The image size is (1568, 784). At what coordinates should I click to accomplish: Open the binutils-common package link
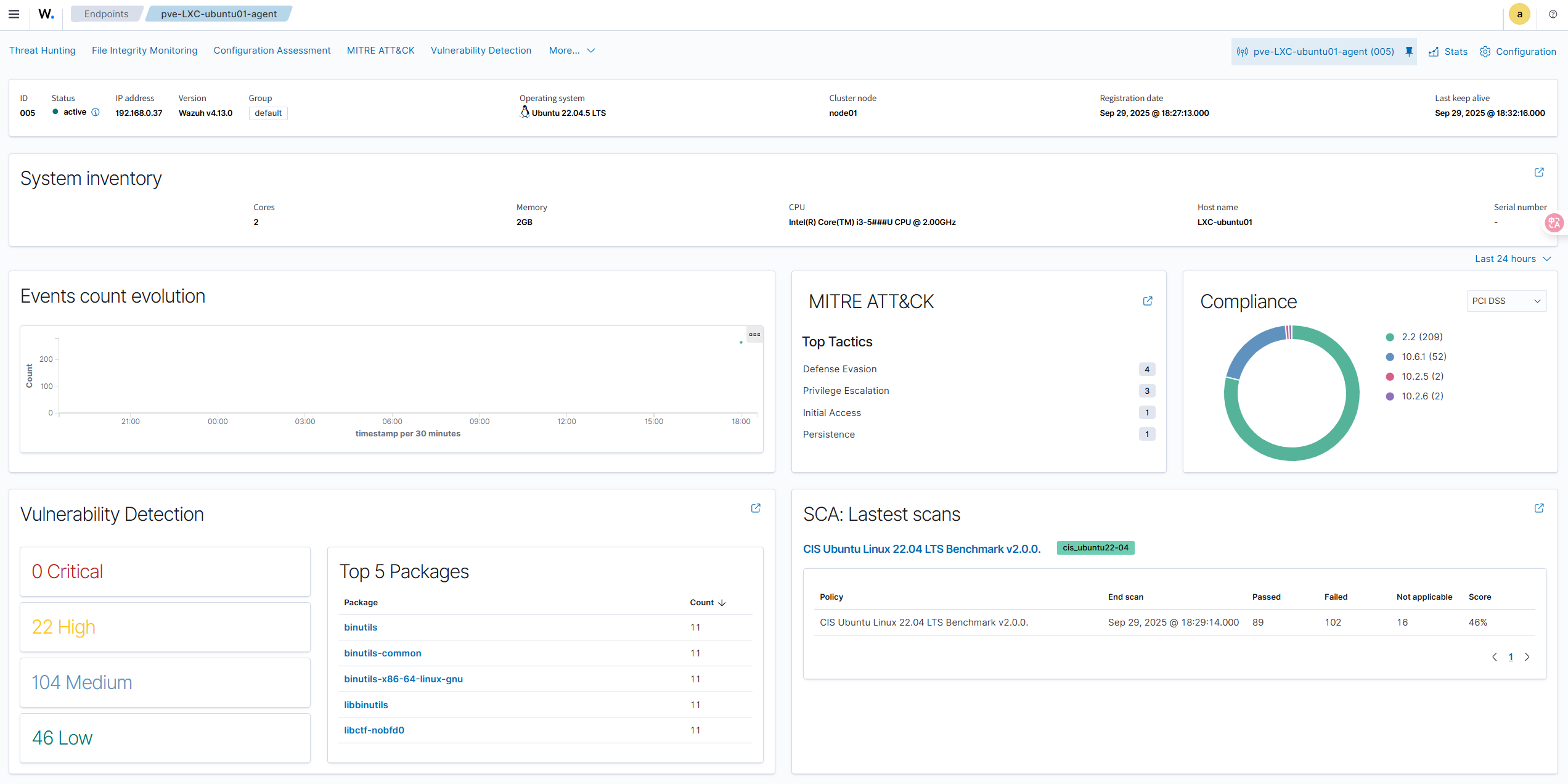382,653
